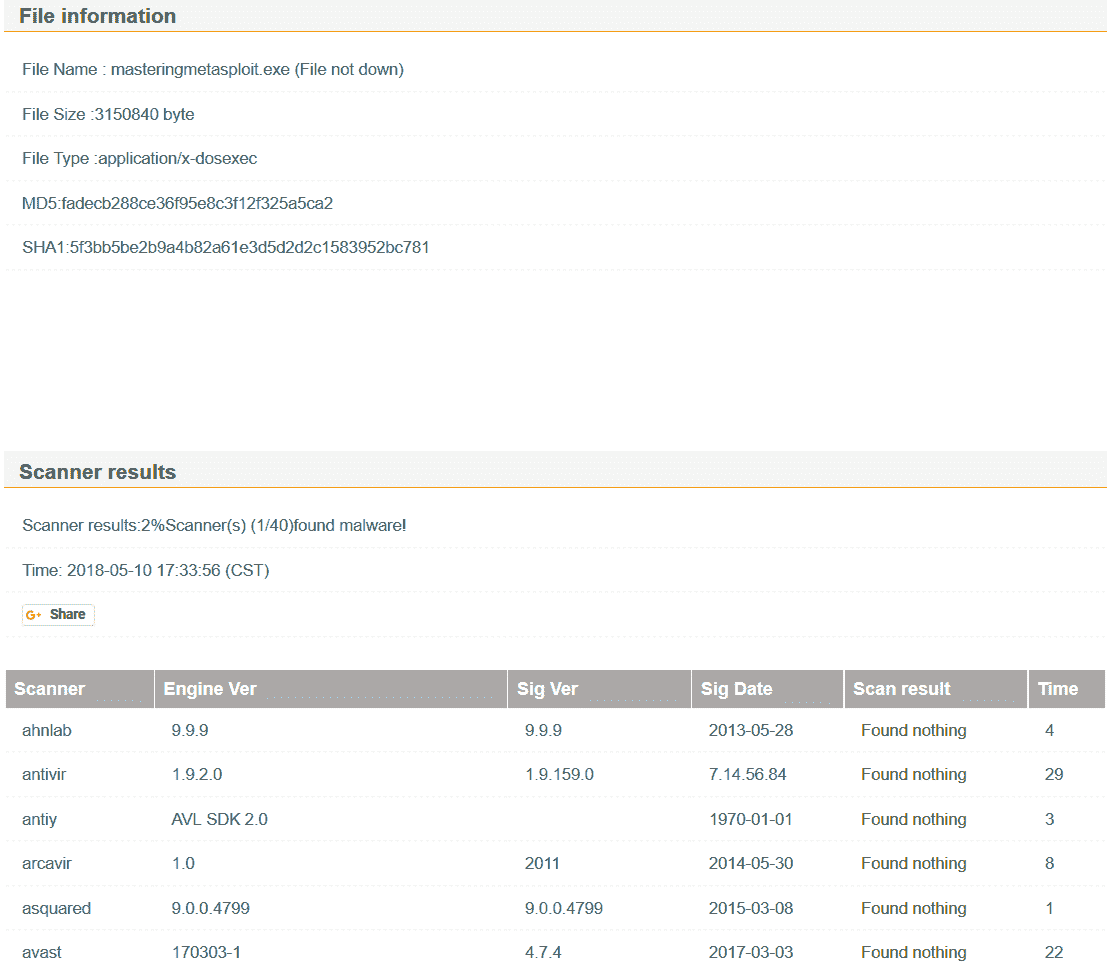Sort by Engine Ver column header
Image resolution: width=1110 pixels, height=974 pixels.
[331, 689]
